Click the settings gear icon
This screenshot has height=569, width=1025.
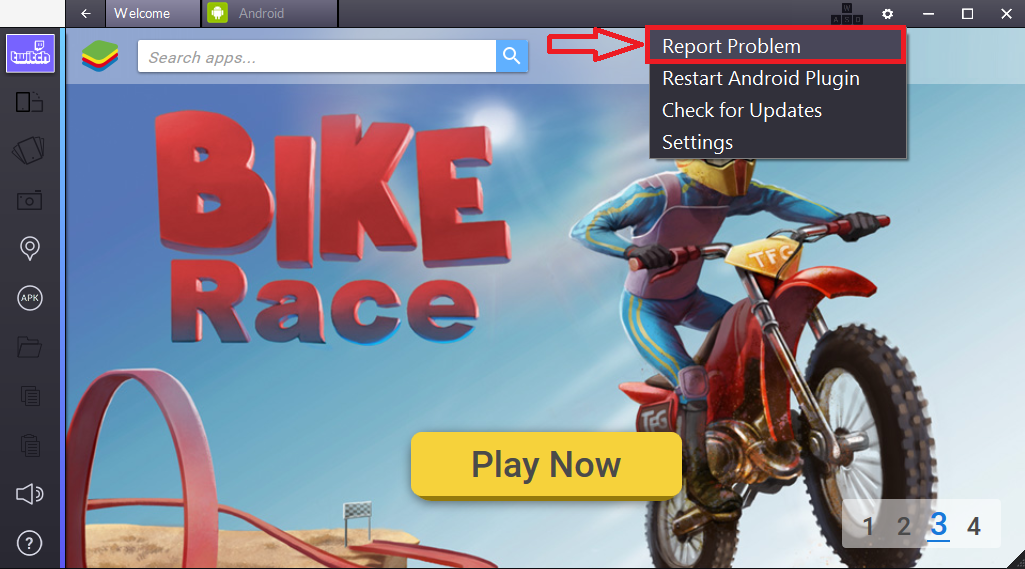click(x=887, y=14)
